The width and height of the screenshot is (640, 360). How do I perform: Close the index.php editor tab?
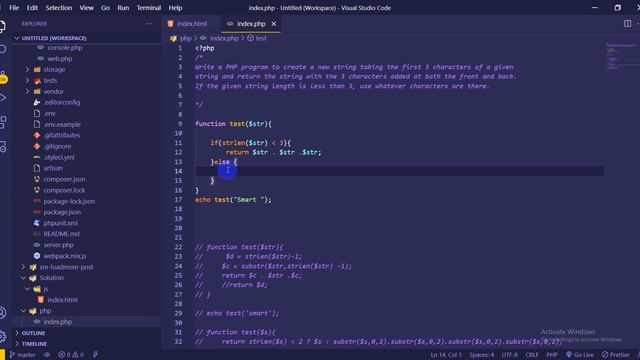click(x=274, y=24)
